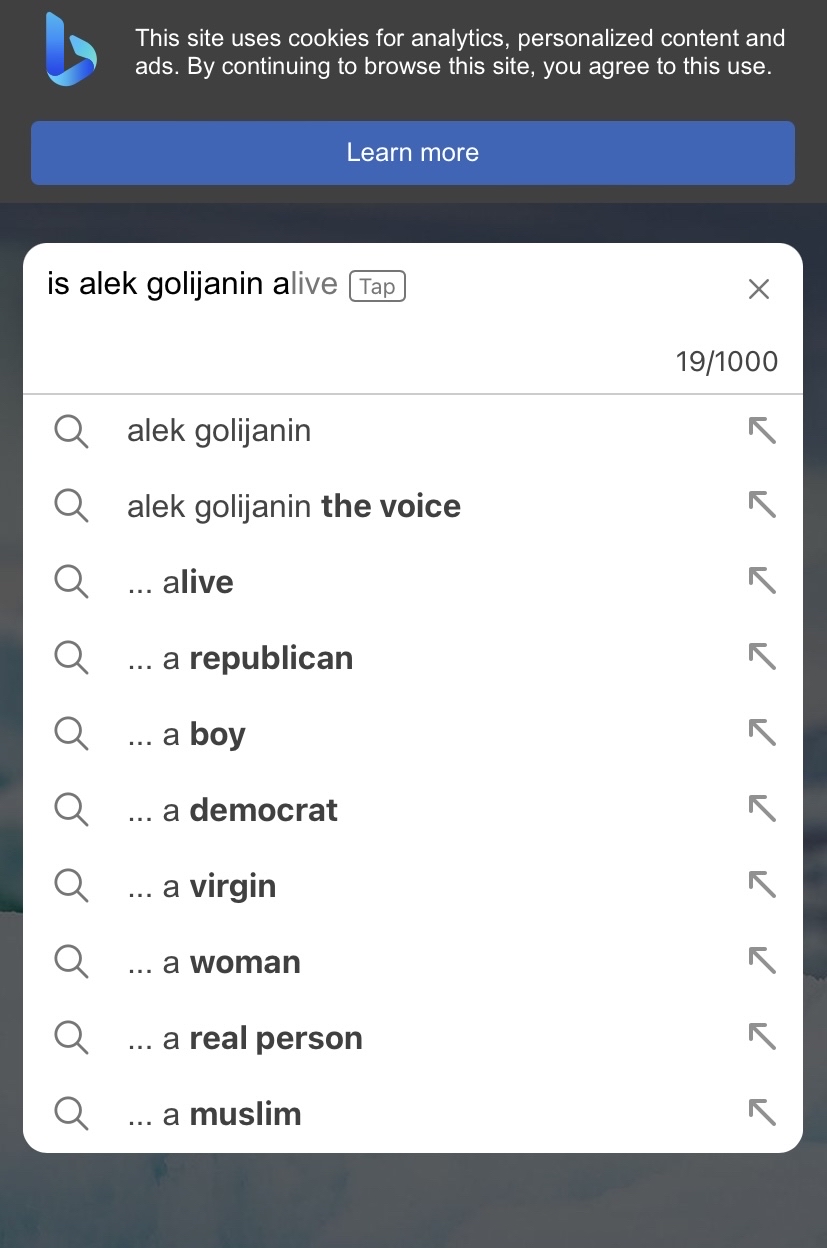This screenshot has height=1248, width=827.
Task: Choose the '... a muslim' suggestion
Action: coord(413,1114)
